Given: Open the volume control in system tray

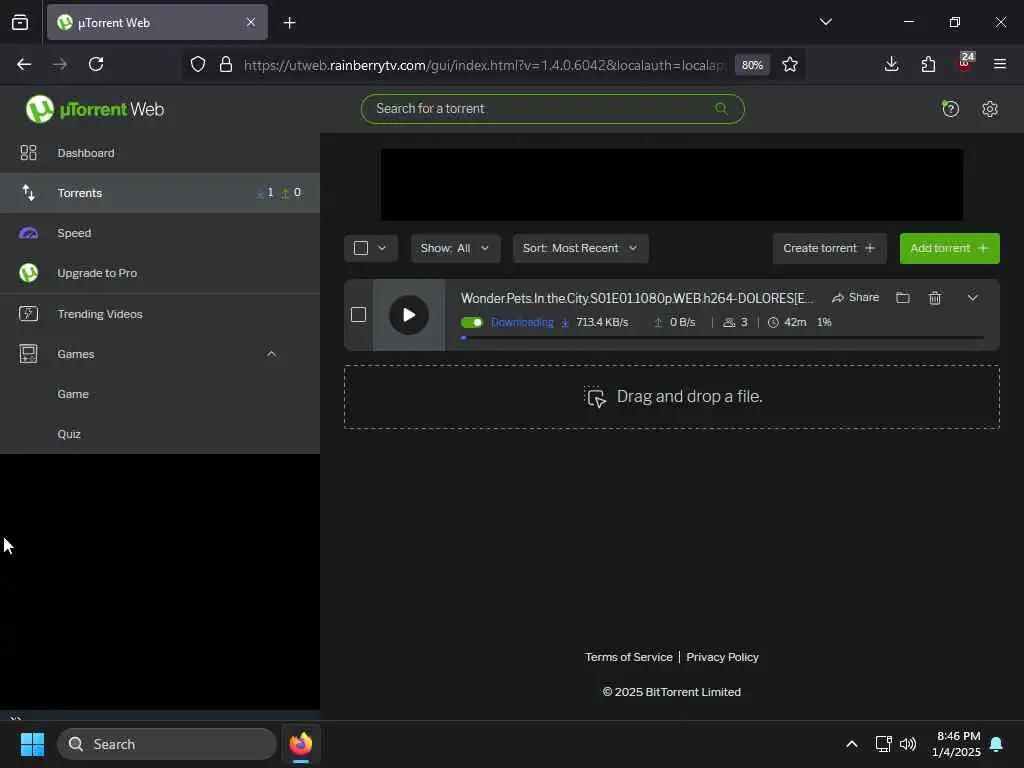Looking at the screenshot, I should [x=908, y=744].
